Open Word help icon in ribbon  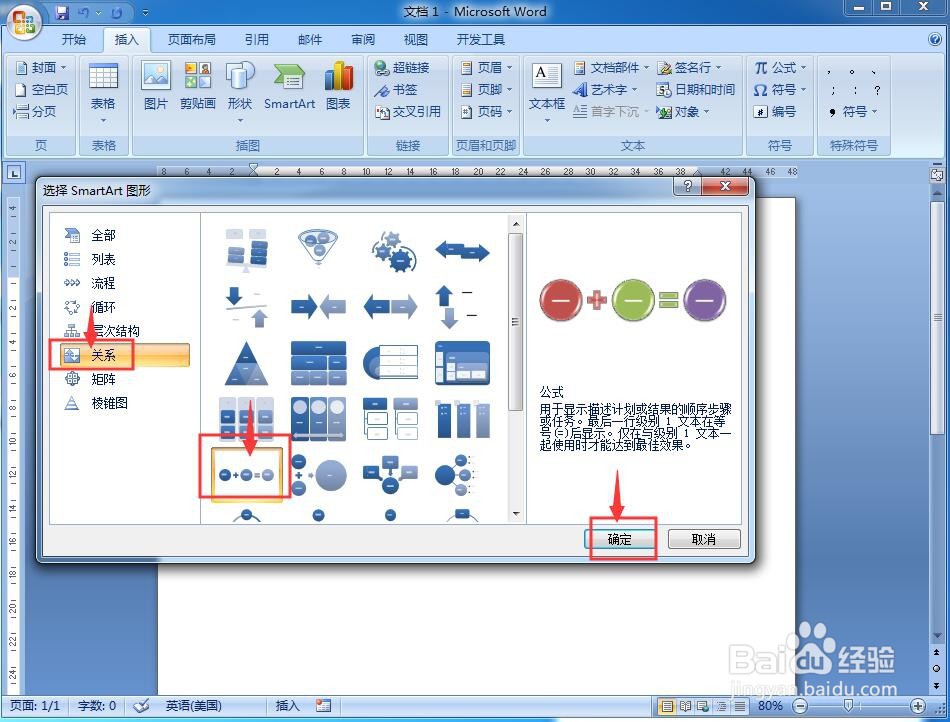click(935, 39)
